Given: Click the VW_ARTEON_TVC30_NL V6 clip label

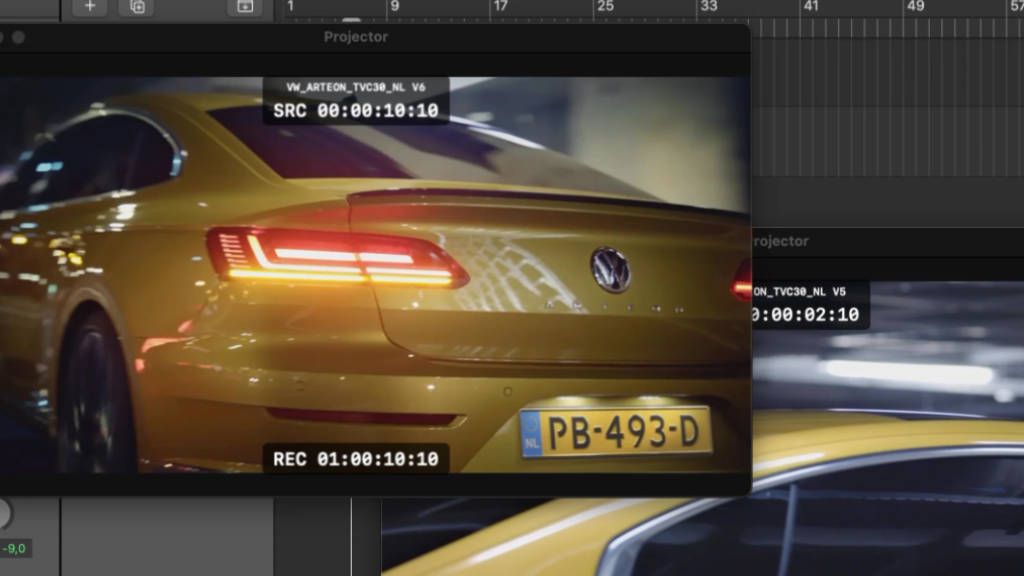Looking at the screenshot, I should point(356,87).
